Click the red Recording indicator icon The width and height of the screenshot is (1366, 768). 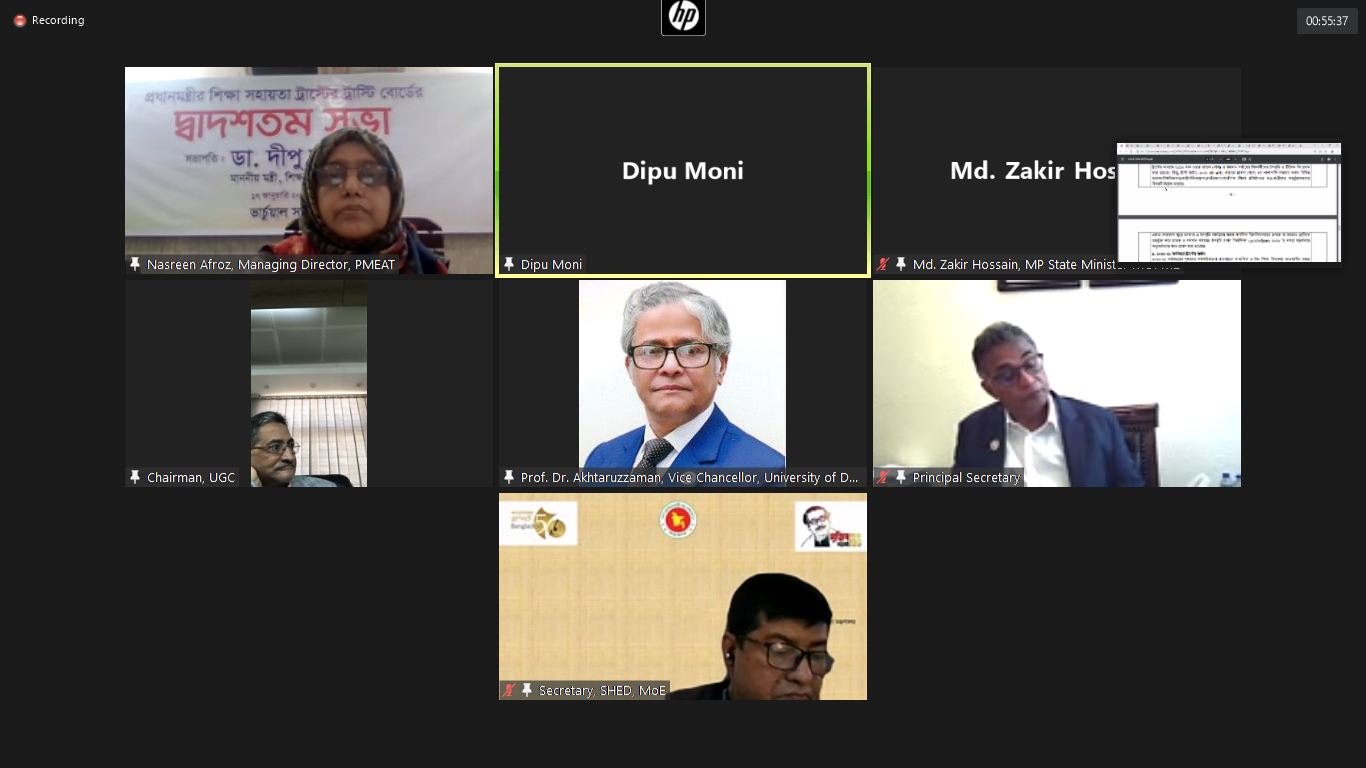click(19, 20)
